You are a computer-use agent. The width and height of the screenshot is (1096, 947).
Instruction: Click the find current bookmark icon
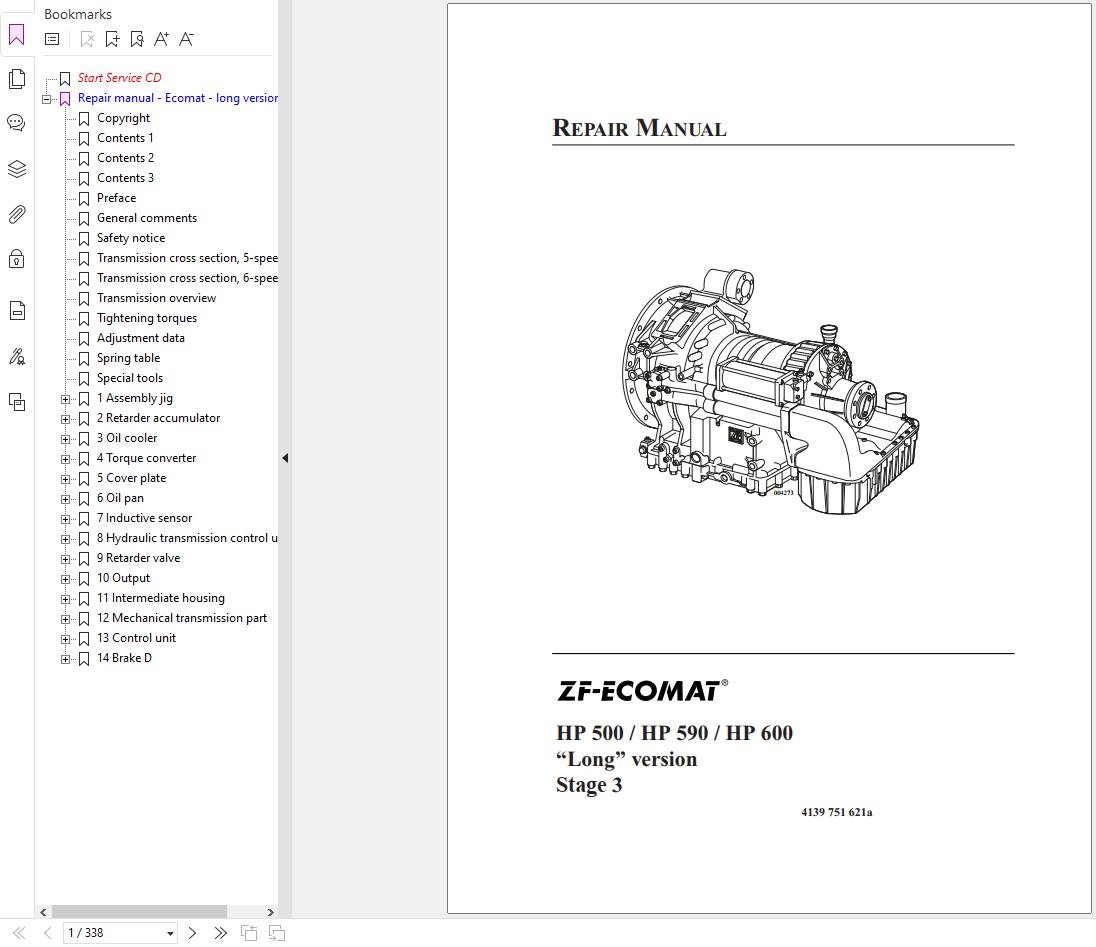137,39
